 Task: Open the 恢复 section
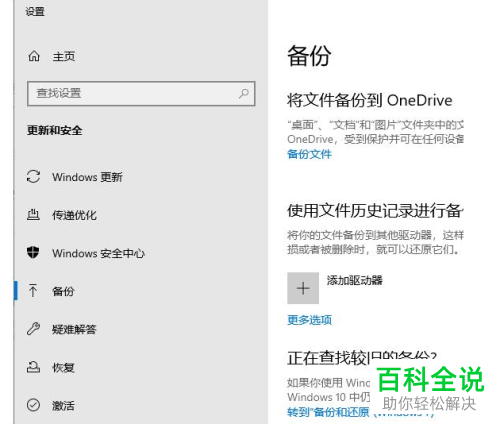point(63,368)
